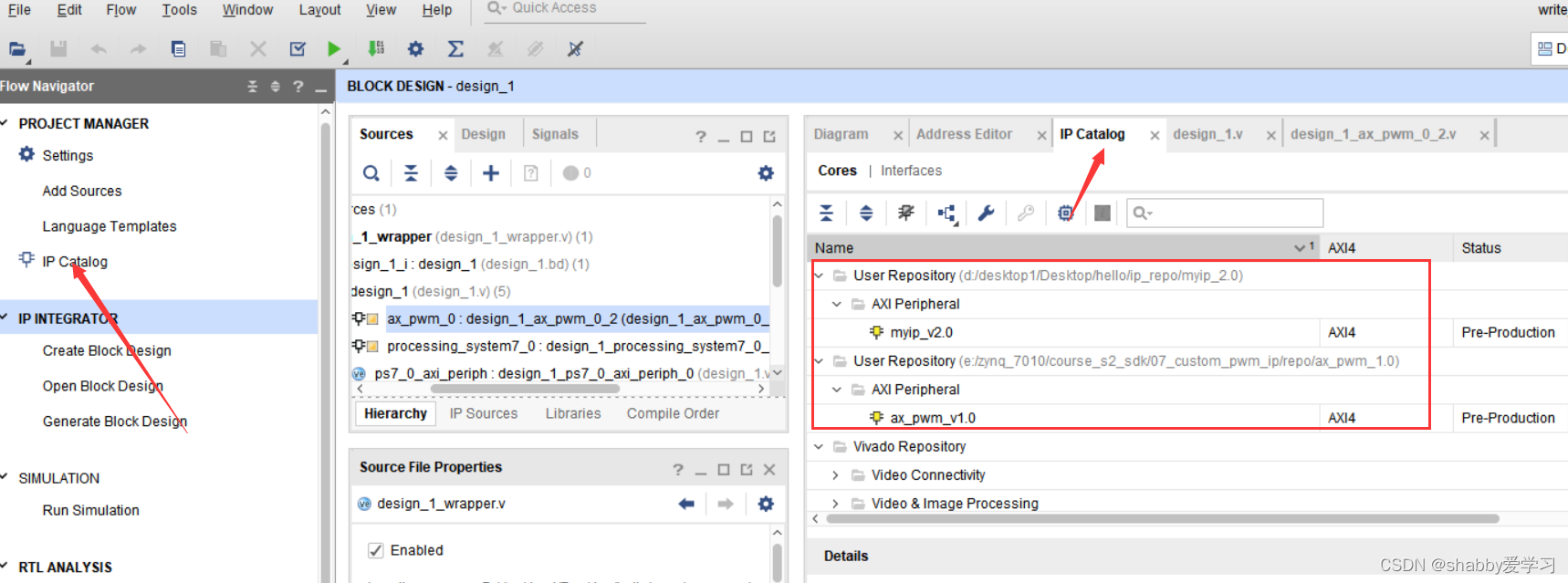Add sources with the plus icon
The image size is (1568, 583).
click(491, 173)
